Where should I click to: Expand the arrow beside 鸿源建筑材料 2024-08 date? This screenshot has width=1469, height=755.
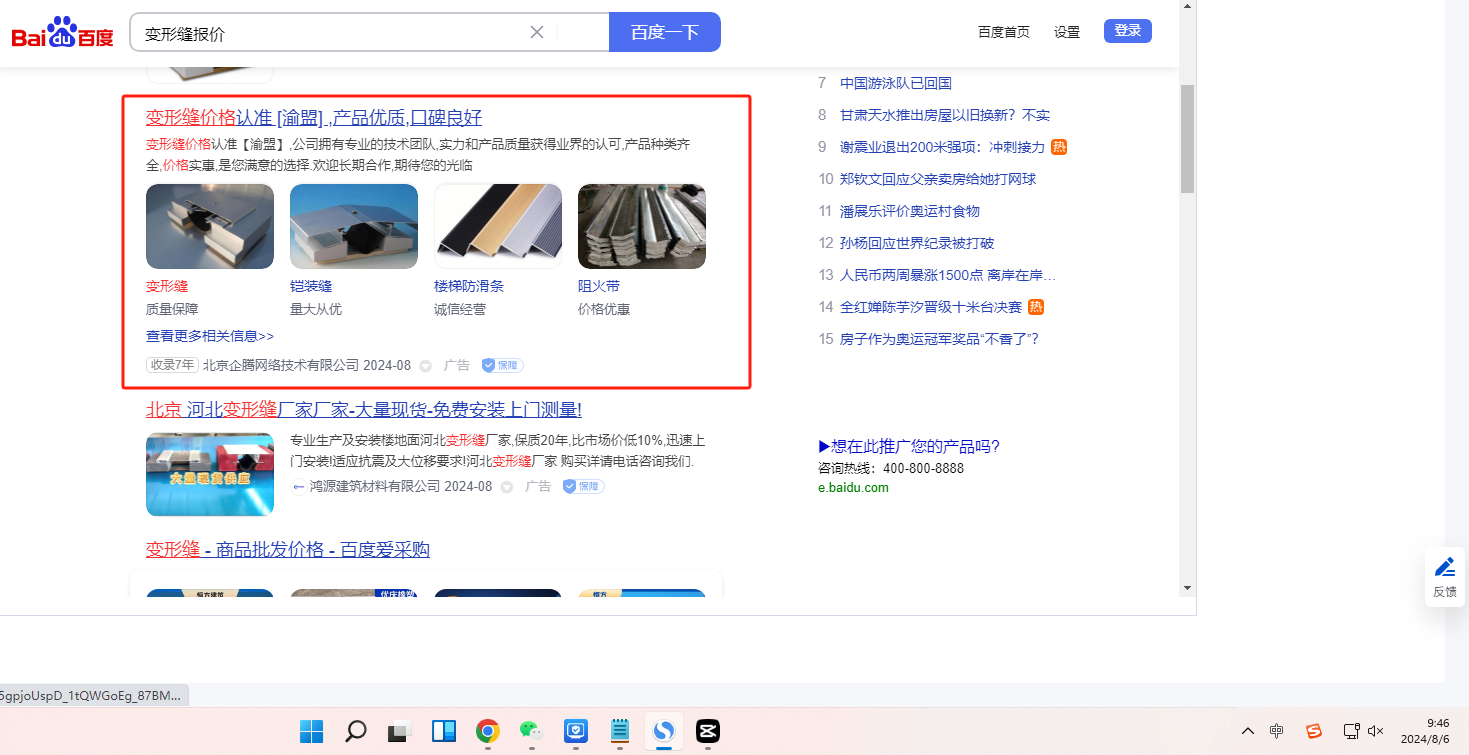(506, 487)
